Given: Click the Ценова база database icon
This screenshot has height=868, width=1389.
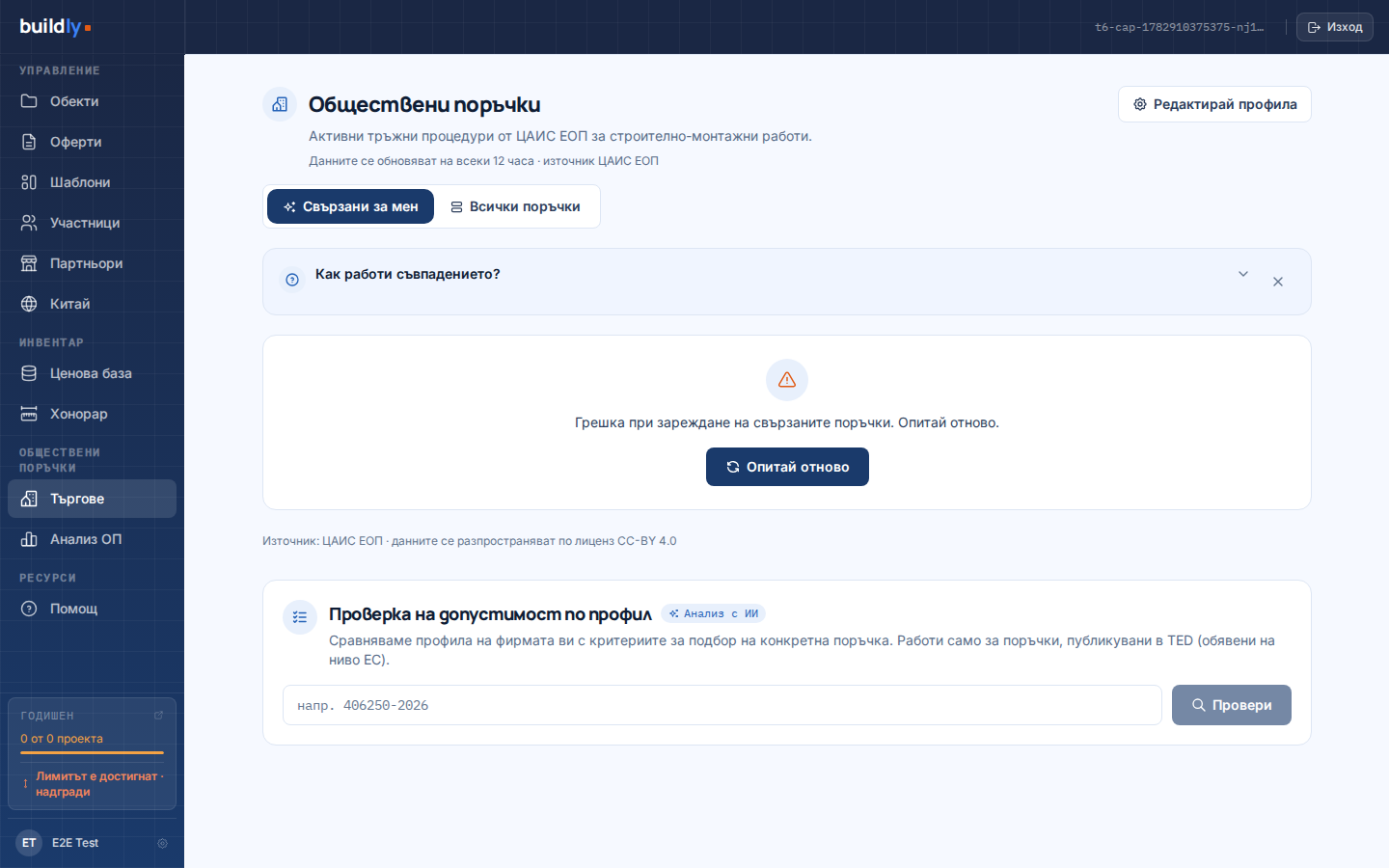Looking at the screenshot, I should 29,373.
